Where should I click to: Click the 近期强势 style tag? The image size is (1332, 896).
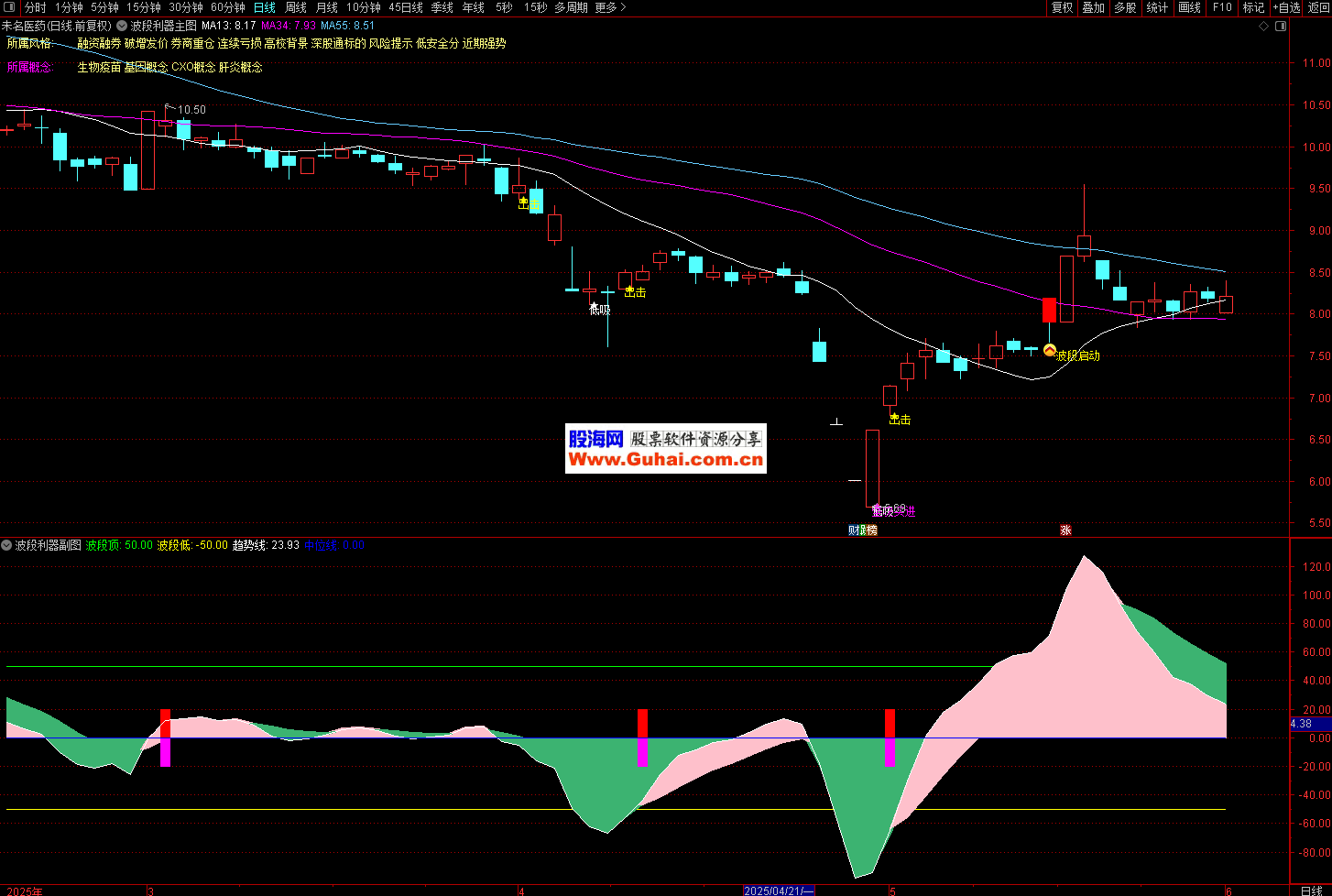coord(484,43)
